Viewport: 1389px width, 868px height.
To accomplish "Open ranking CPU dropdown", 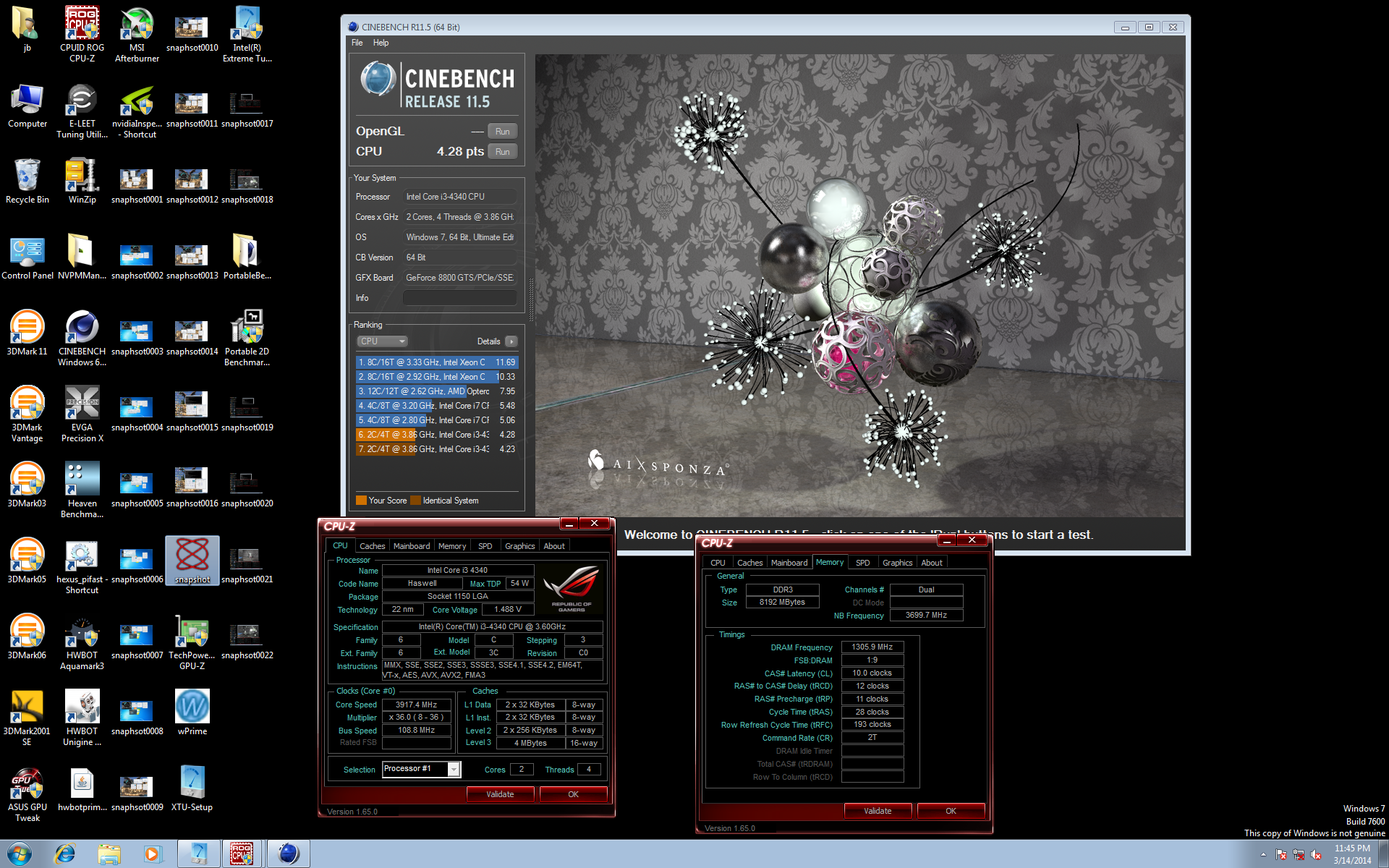I will 382,341.
